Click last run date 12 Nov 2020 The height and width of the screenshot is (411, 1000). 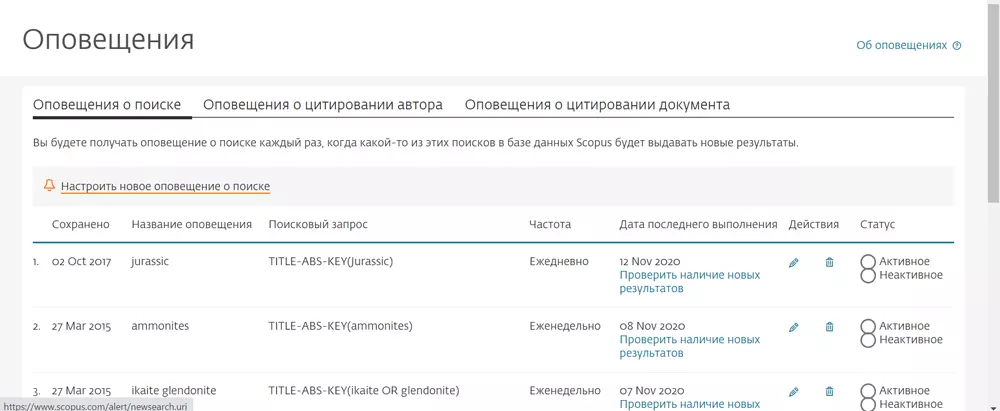(x=650, y=261)
